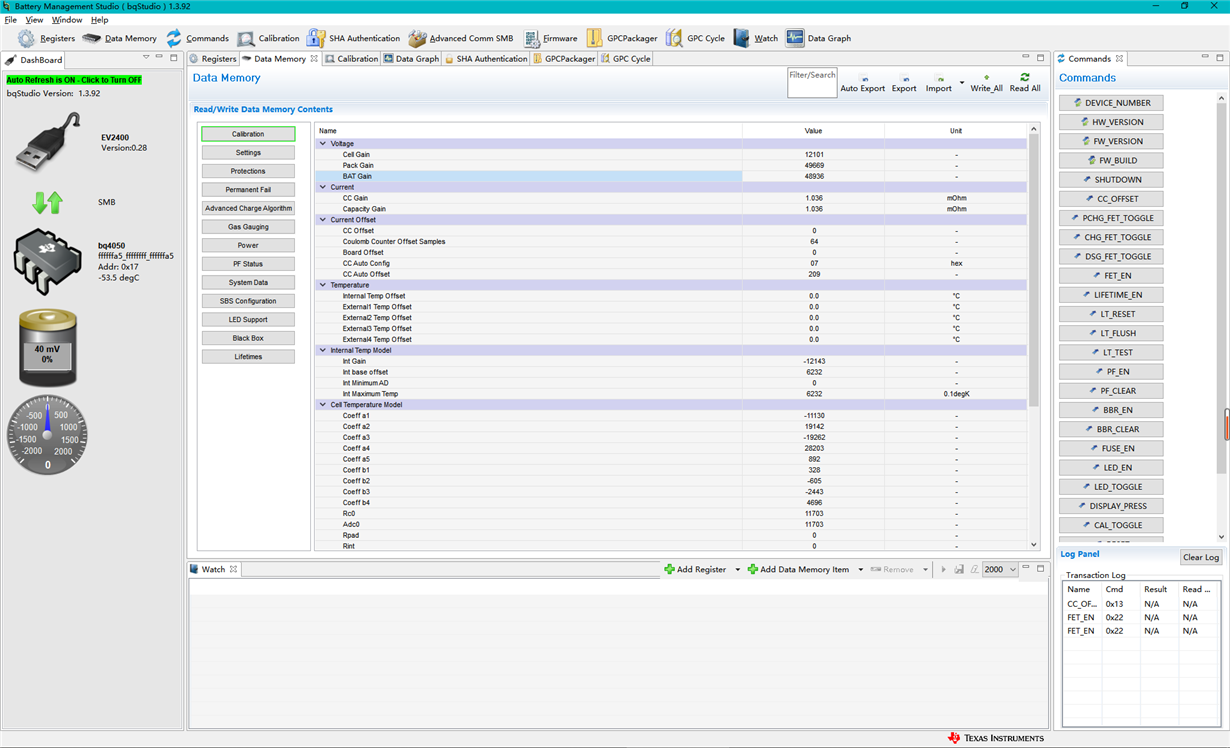Click the Clear Log button
1230x748 pixels.
click(1200, 557)
